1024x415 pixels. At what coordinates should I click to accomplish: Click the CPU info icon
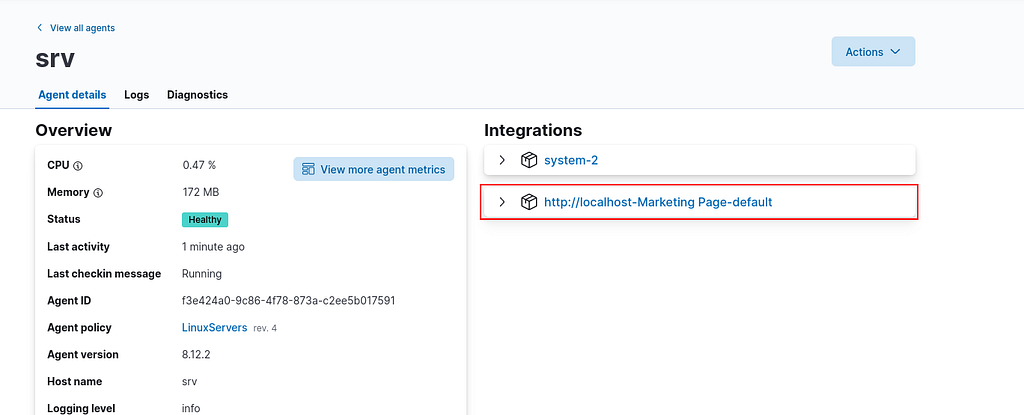tap(78, 166)
